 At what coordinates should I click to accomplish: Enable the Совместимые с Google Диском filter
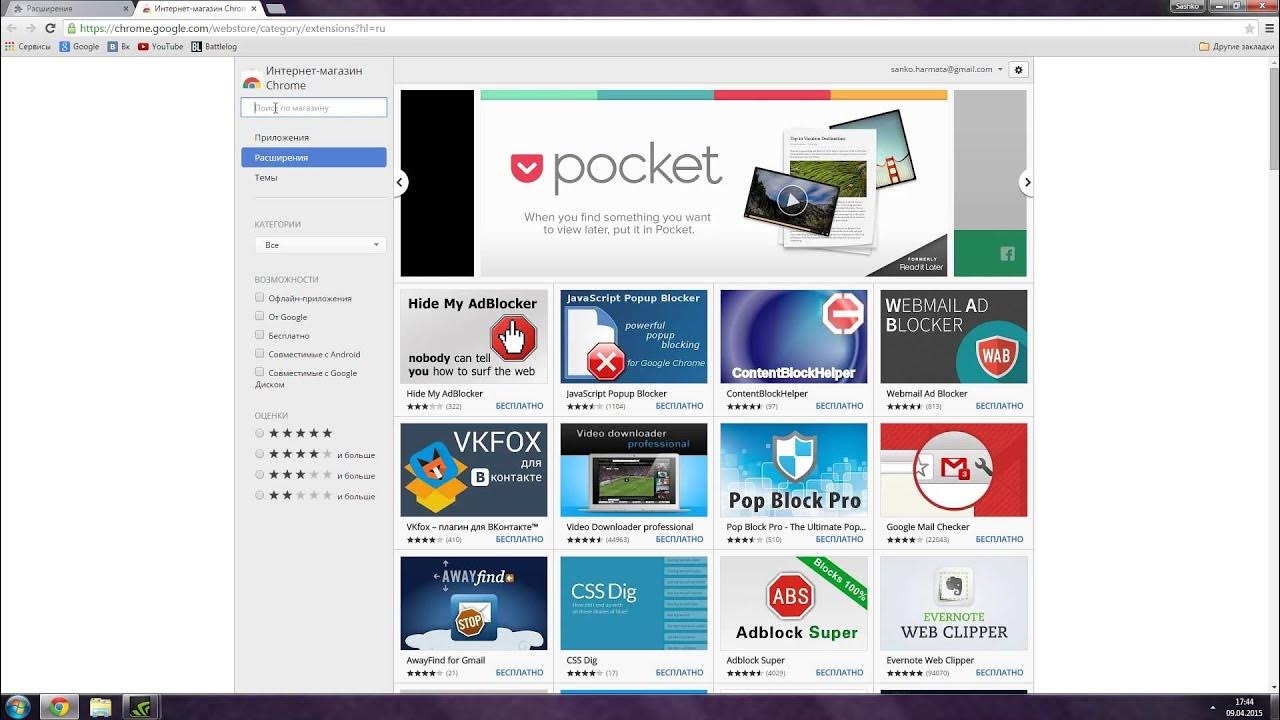point(260,372)
